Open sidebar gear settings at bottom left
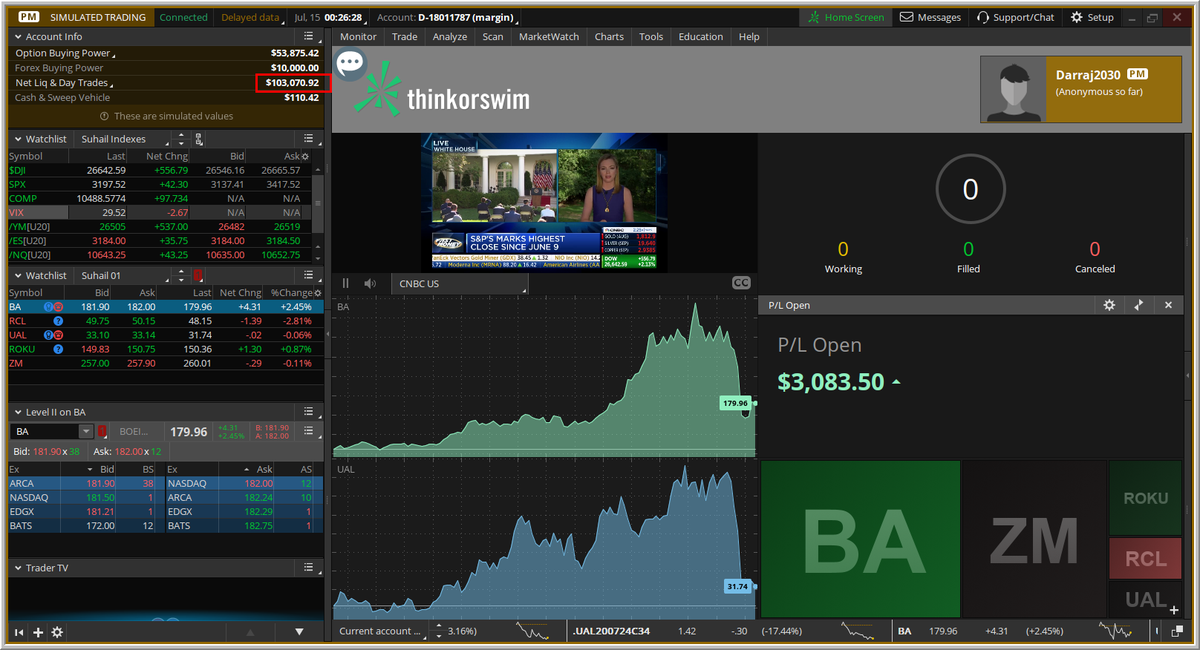 pos(57,632)
